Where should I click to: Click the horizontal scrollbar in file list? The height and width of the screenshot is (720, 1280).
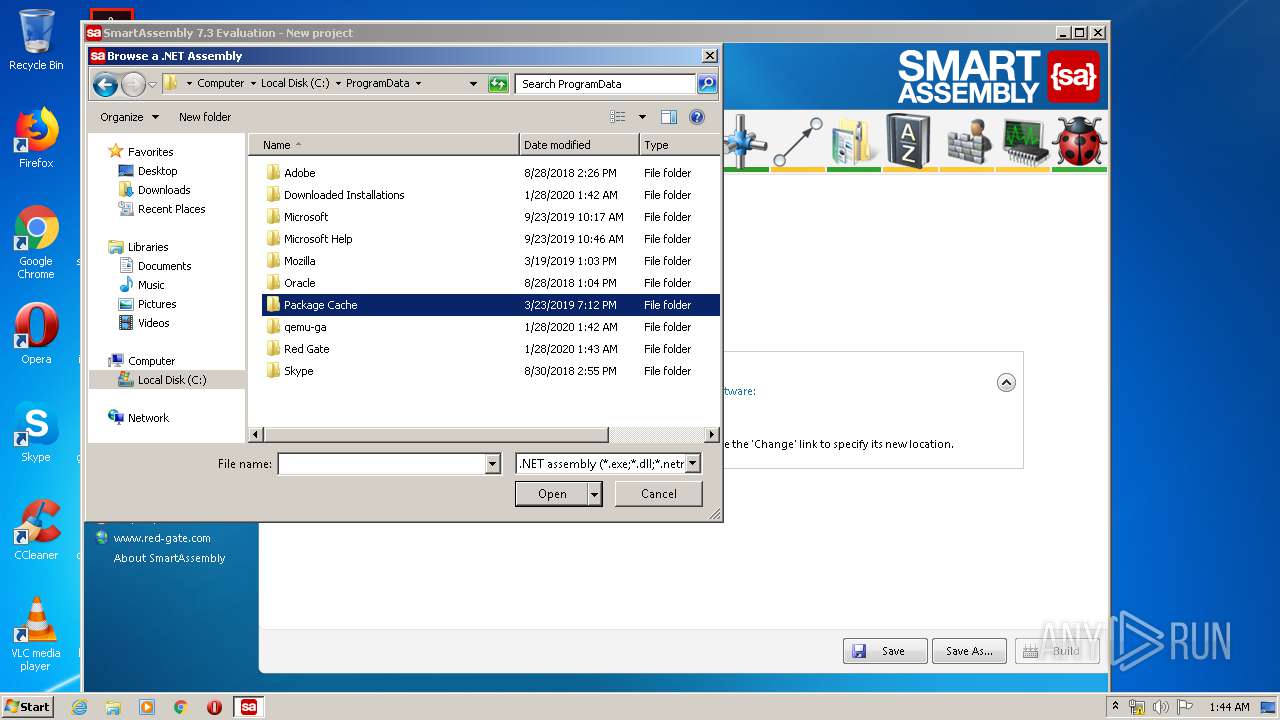point(435,435)
